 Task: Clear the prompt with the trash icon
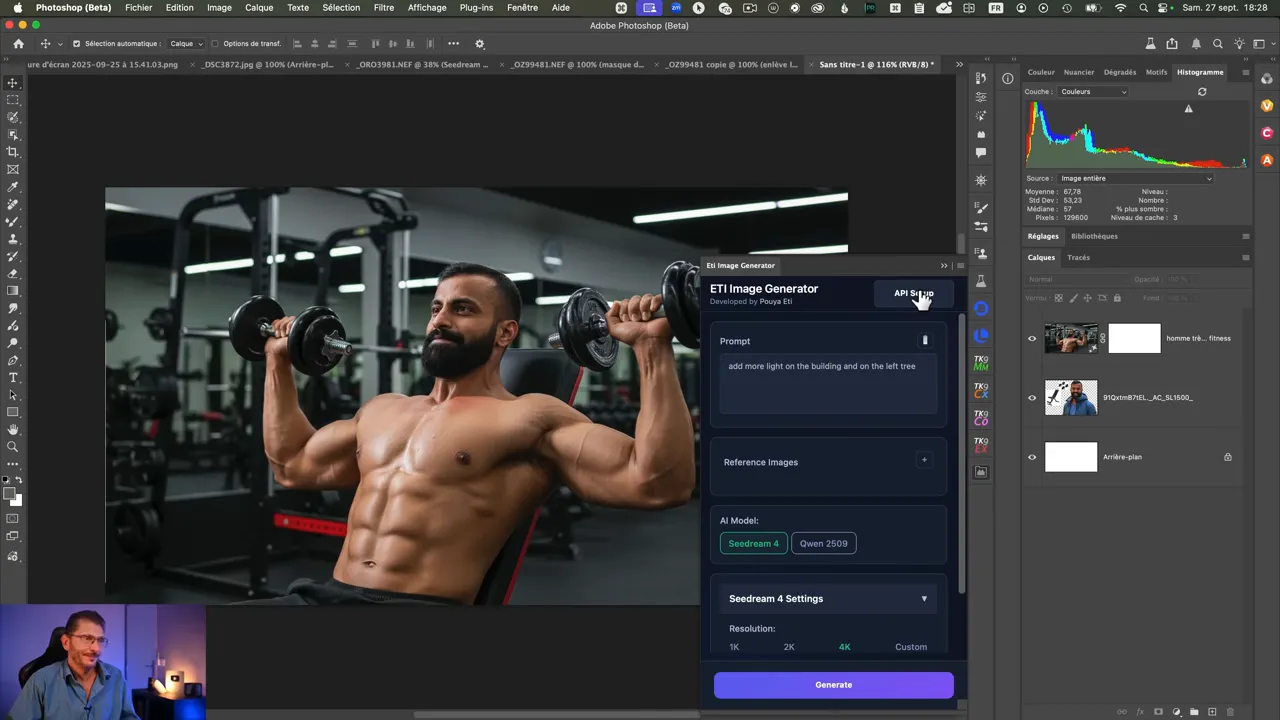click(x=924, y=341)
